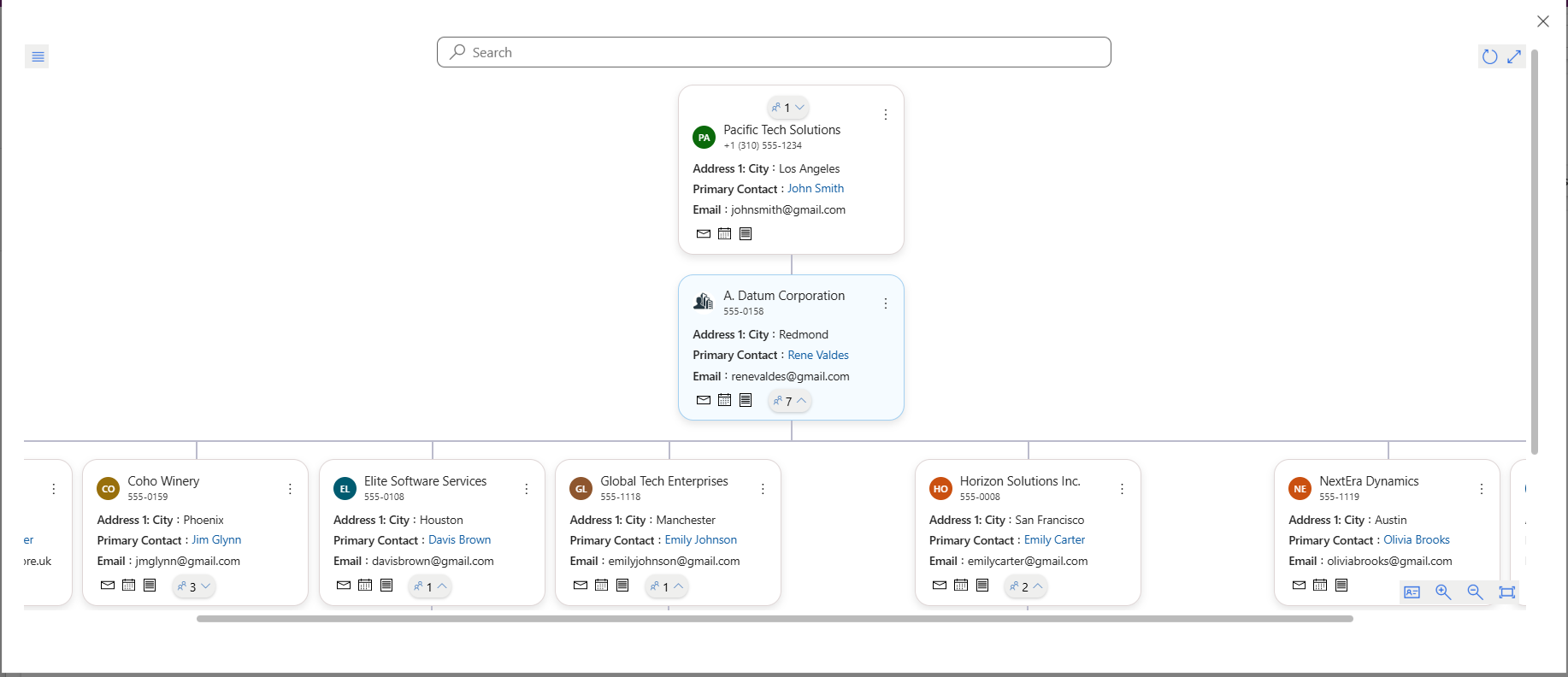Image resolution: width=1568 pixels, height=677 pixels.
Task: Send email for A. Datum Corporation card
Action: pyautogui.click(x=704, y=400)
